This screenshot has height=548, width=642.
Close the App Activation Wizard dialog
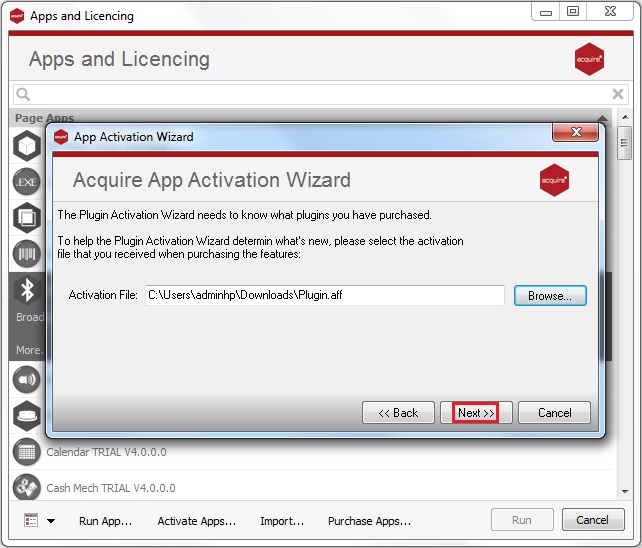575,132
